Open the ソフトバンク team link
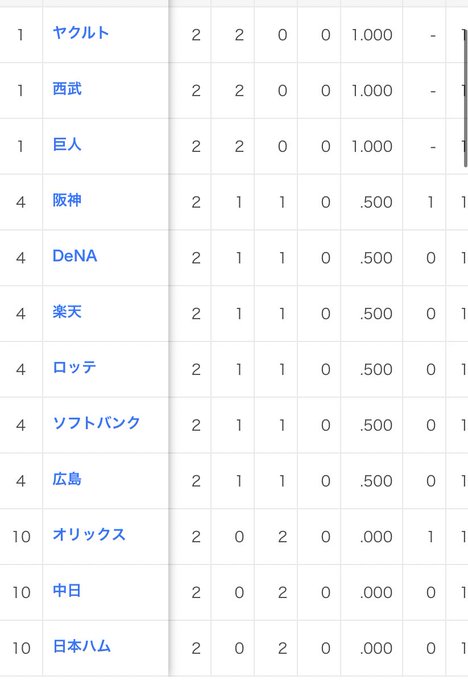The image size is (468, 680). pyautogui.click(x=96, y=423)
